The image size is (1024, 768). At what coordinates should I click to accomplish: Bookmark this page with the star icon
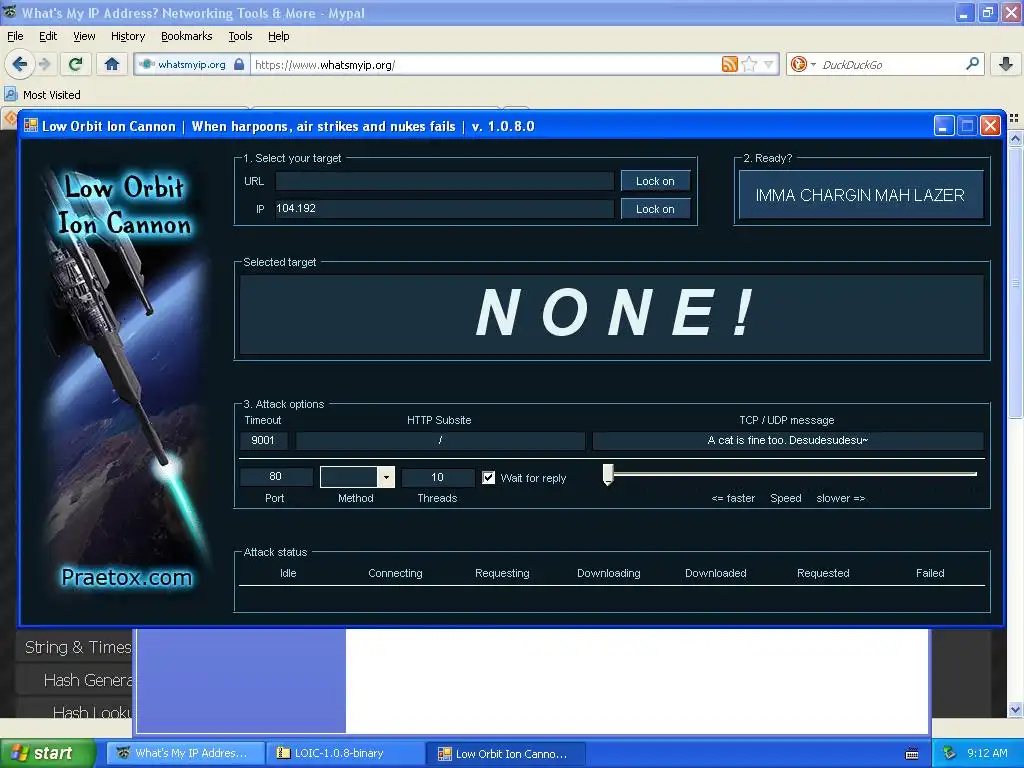click(x=749, y=64)
